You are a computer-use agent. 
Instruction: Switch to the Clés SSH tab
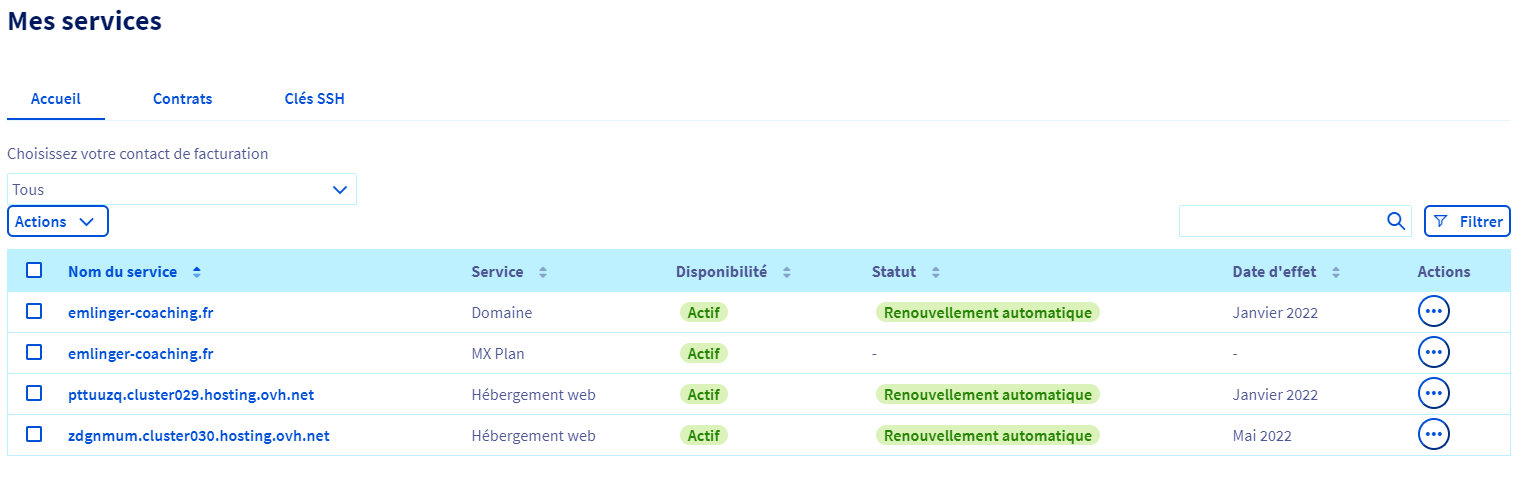314,99
